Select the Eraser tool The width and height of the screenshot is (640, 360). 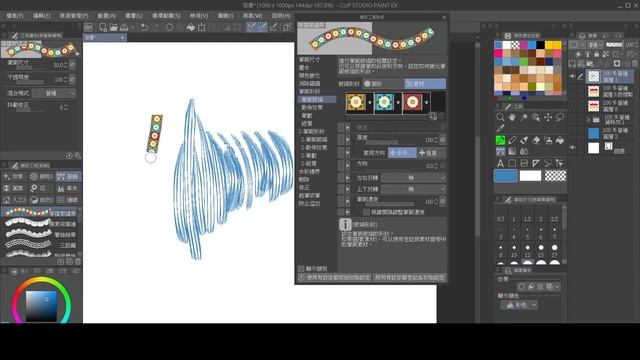pos(536,140)
